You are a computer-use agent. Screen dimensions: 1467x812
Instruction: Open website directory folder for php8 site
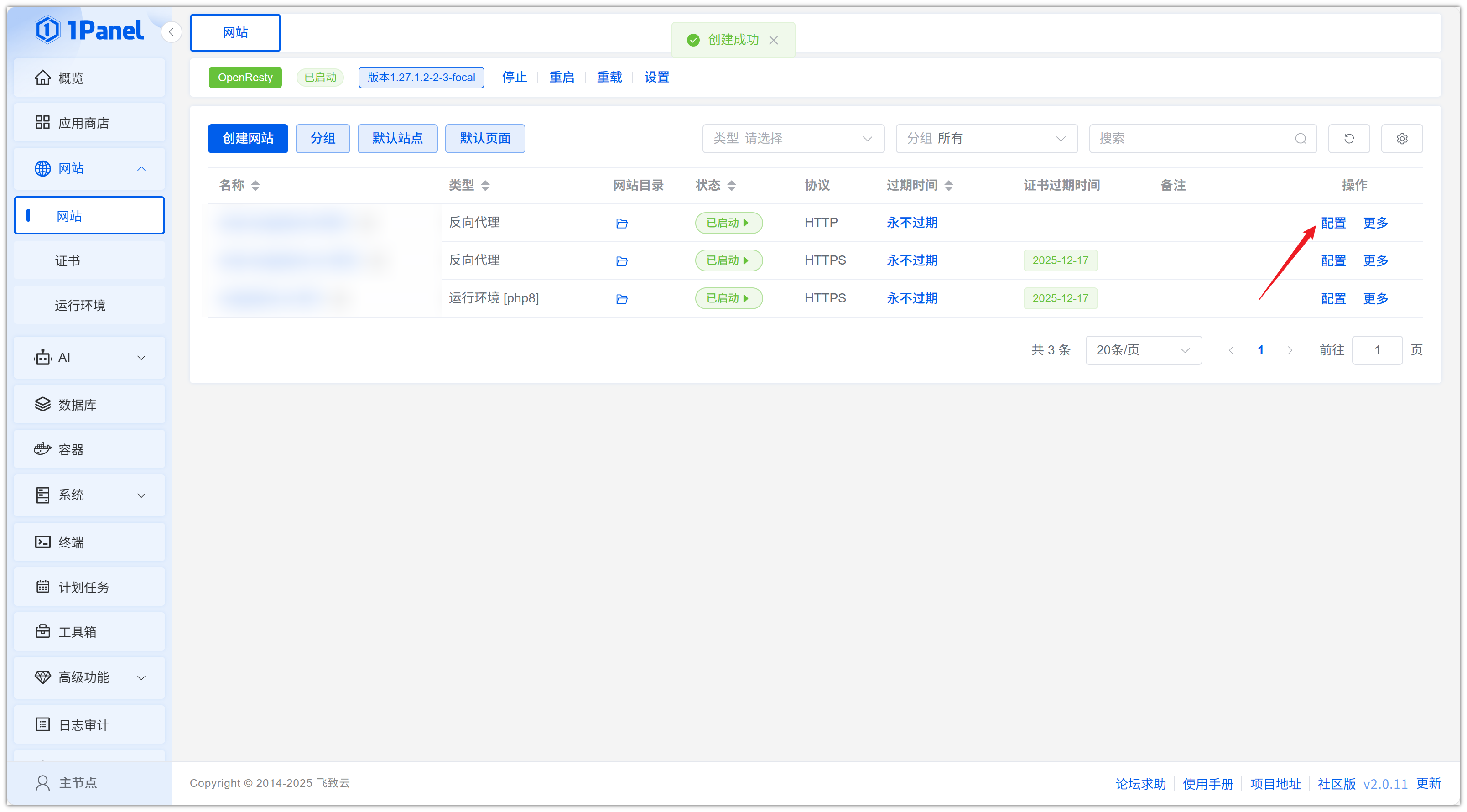621,299
